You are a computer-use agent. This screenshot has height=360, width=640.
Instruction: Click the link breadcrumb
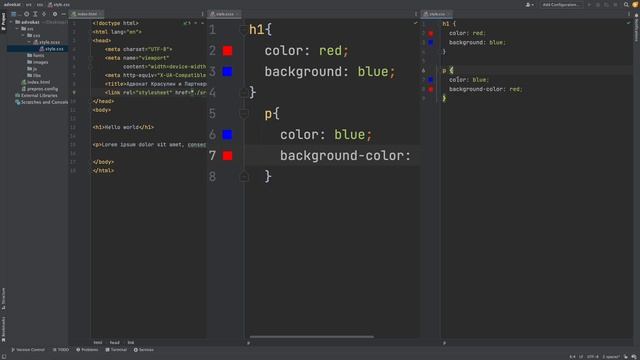131,343
